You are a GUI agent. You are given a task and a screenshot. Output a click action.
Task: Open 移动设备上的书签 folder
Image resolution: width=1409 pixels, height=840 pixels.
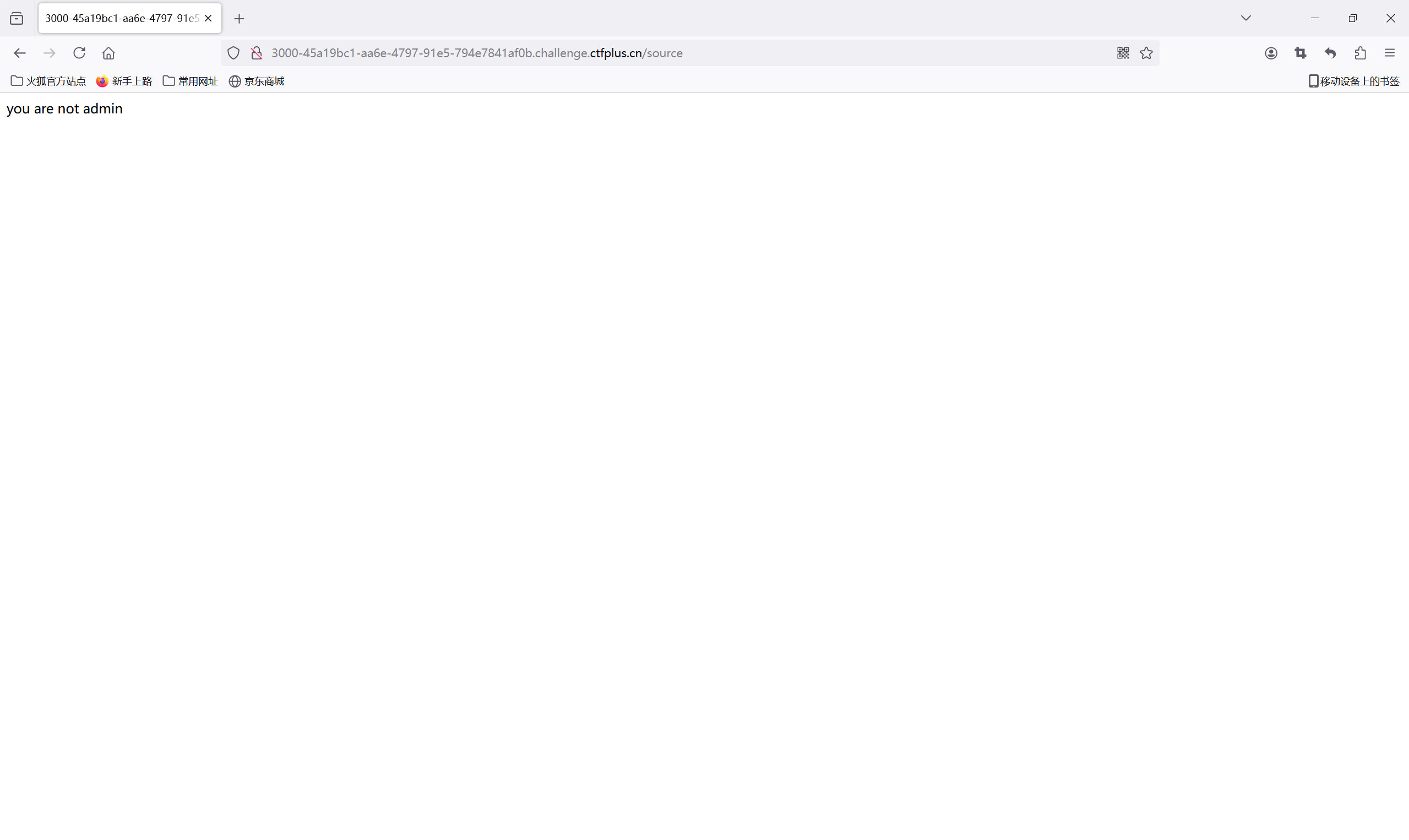1353,81
